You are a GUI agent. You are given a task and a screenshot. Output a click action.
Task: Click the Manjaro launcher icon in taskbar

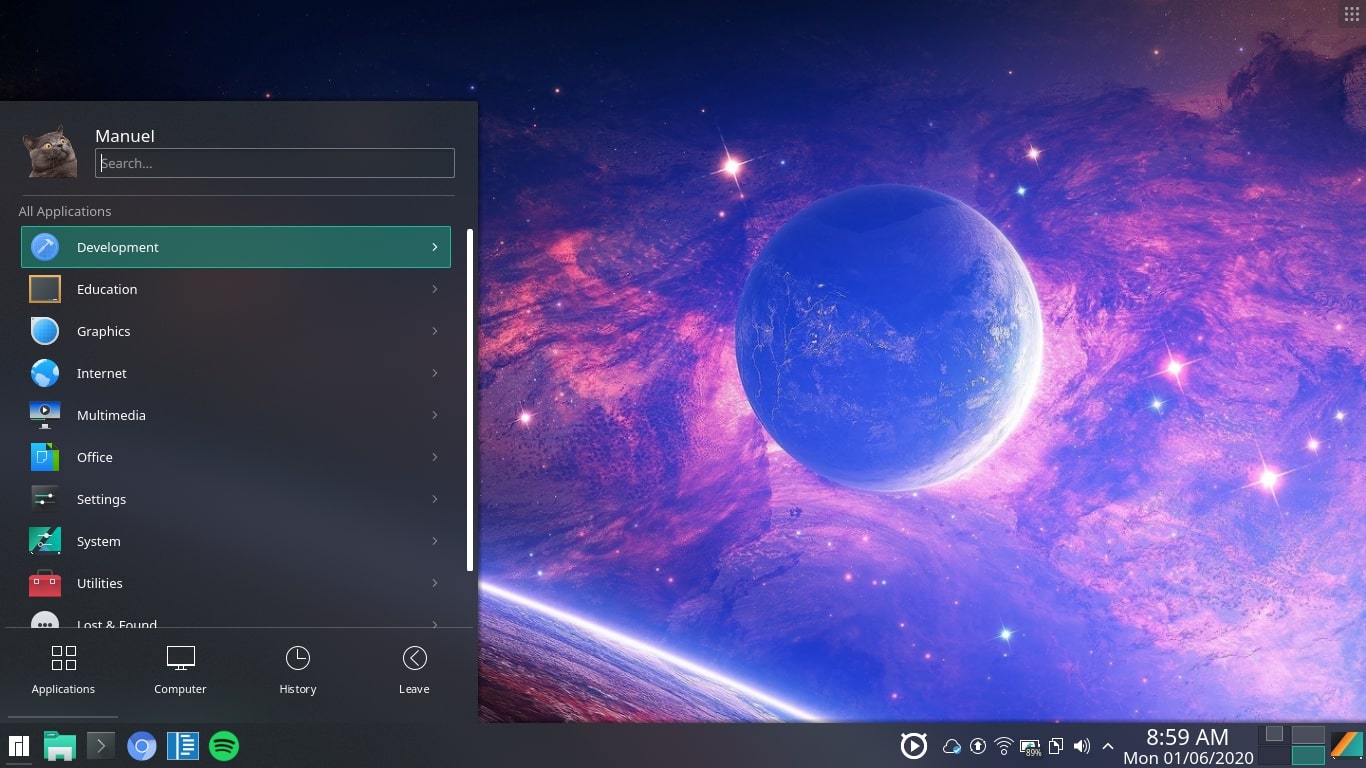tap(19, 746)
